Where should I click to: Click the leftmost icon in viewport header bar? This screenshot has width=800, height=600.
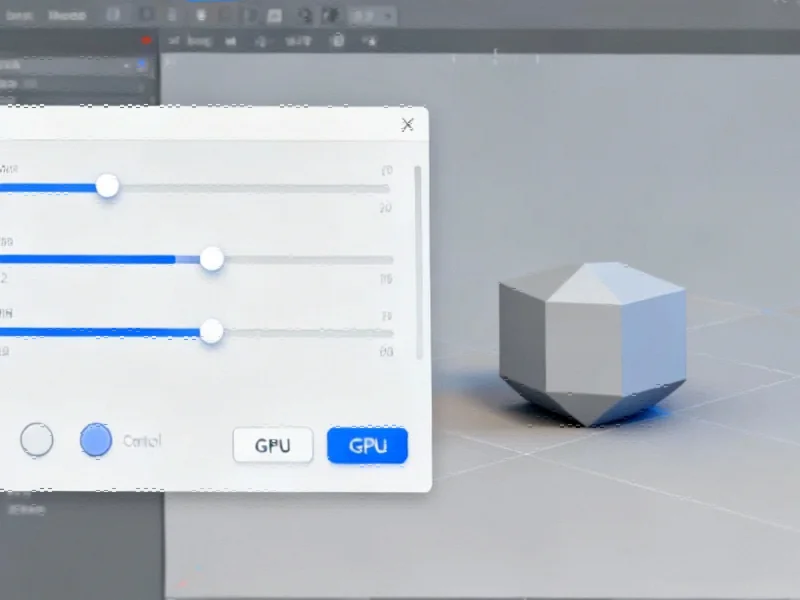click(x=173, y=40)
